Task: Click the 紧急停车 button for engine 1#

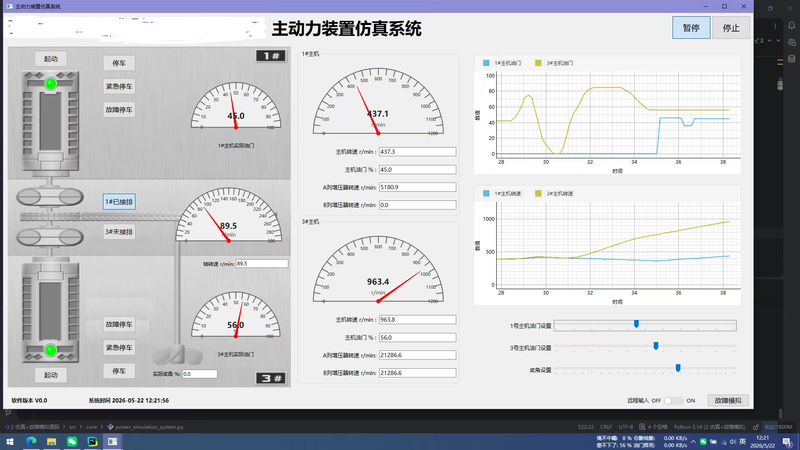Action: [119, 86]
